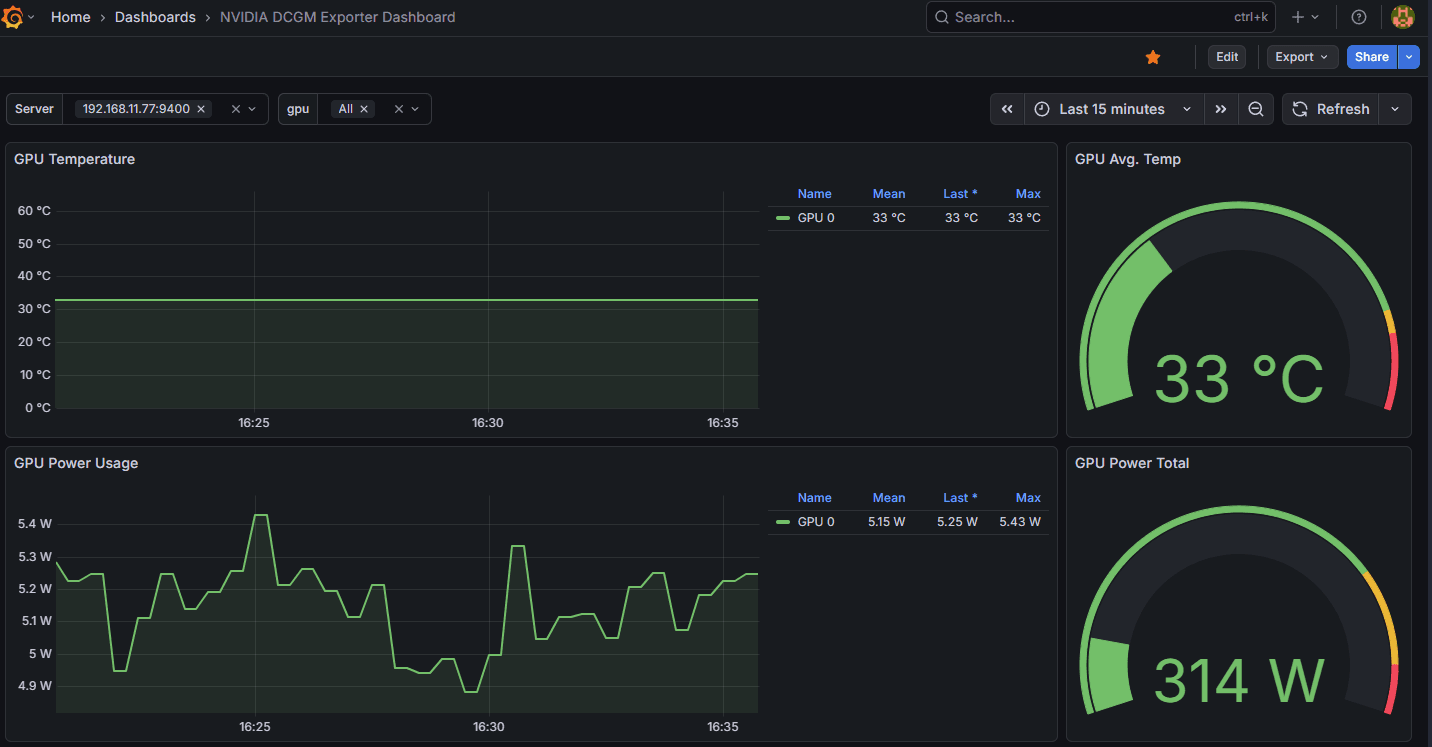Open the plus new-item menu
This screenshot has width=1432, height=747.
pyautogui.click(x=1305, y=17)
